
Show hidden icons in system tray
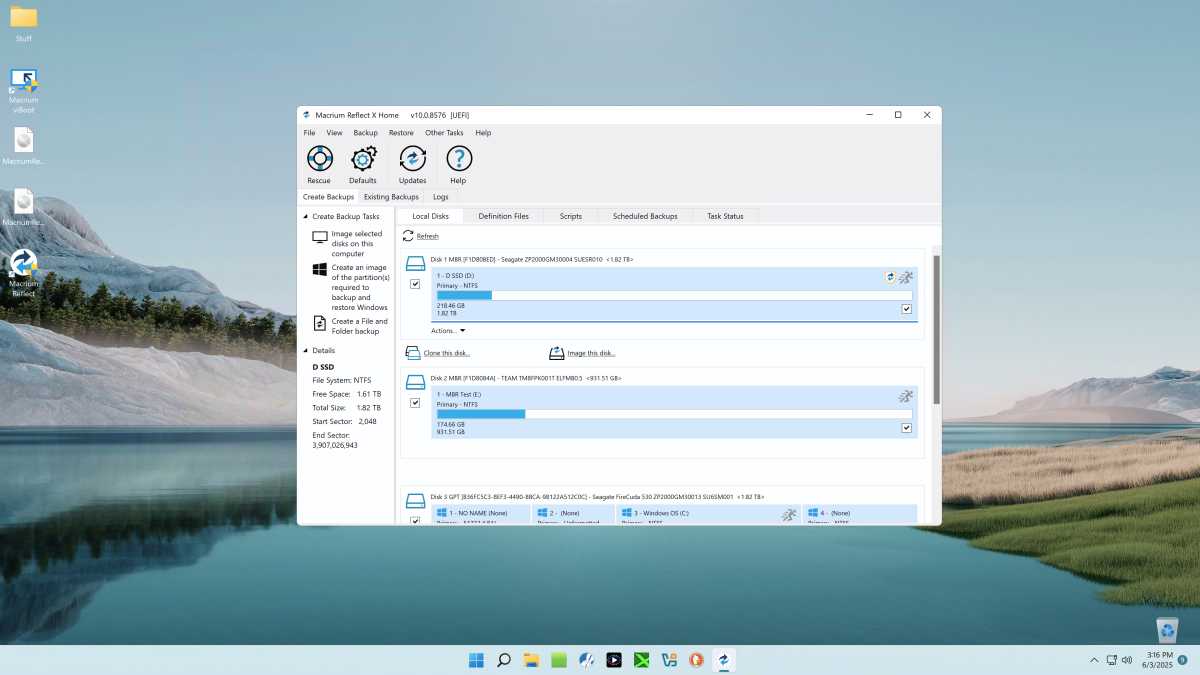point(1094,660)
